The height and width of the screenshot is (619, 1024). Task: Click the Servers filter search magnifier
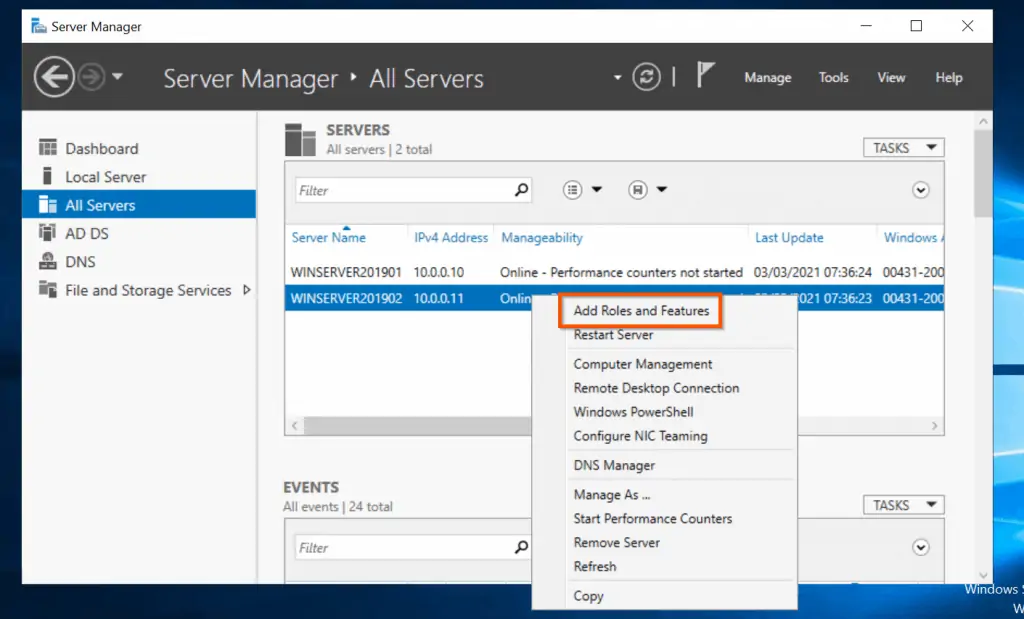click(x=521, y=190)
